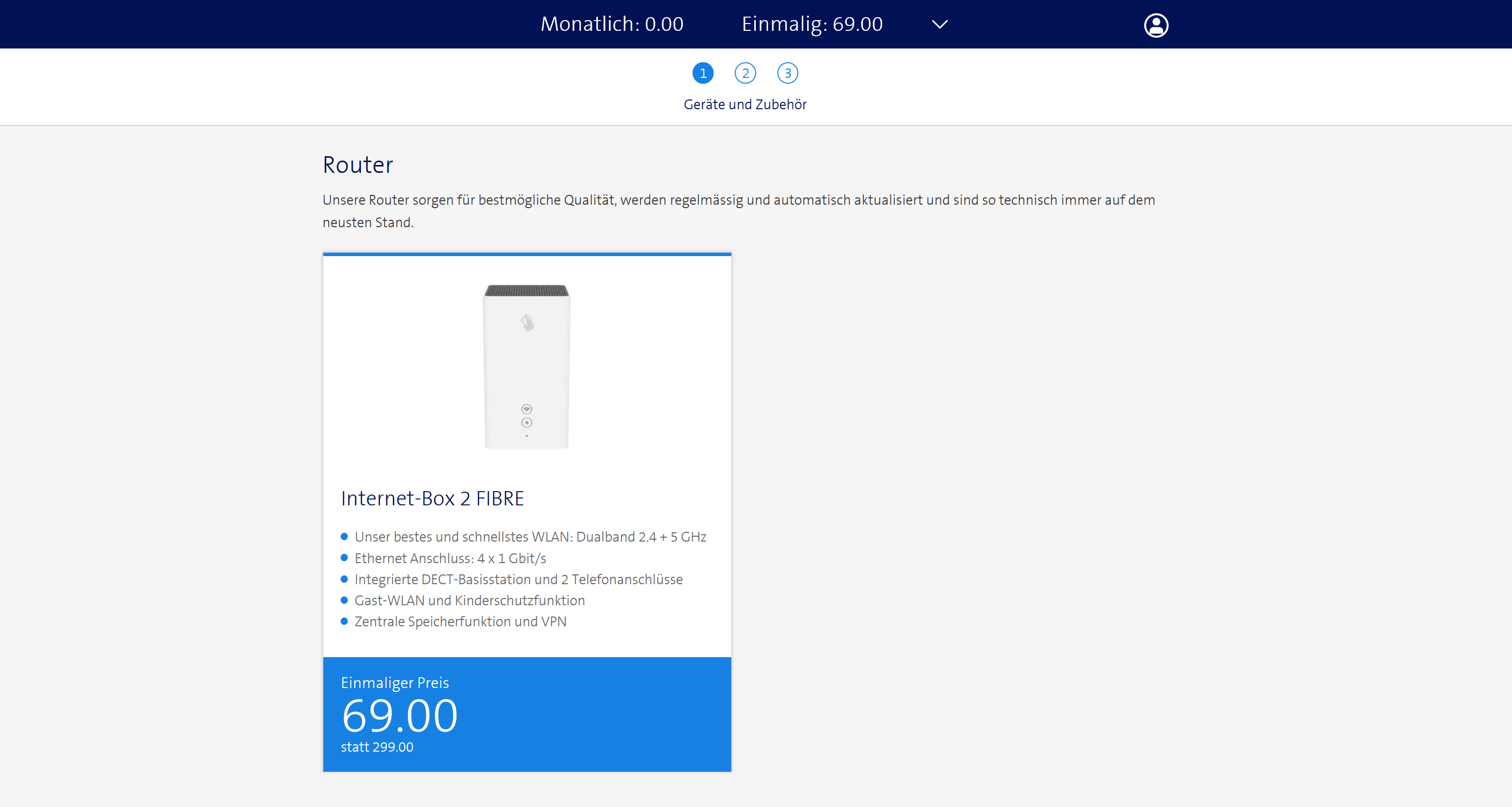
Task: Click the large 69.00 price
Action: pos(399,716)
